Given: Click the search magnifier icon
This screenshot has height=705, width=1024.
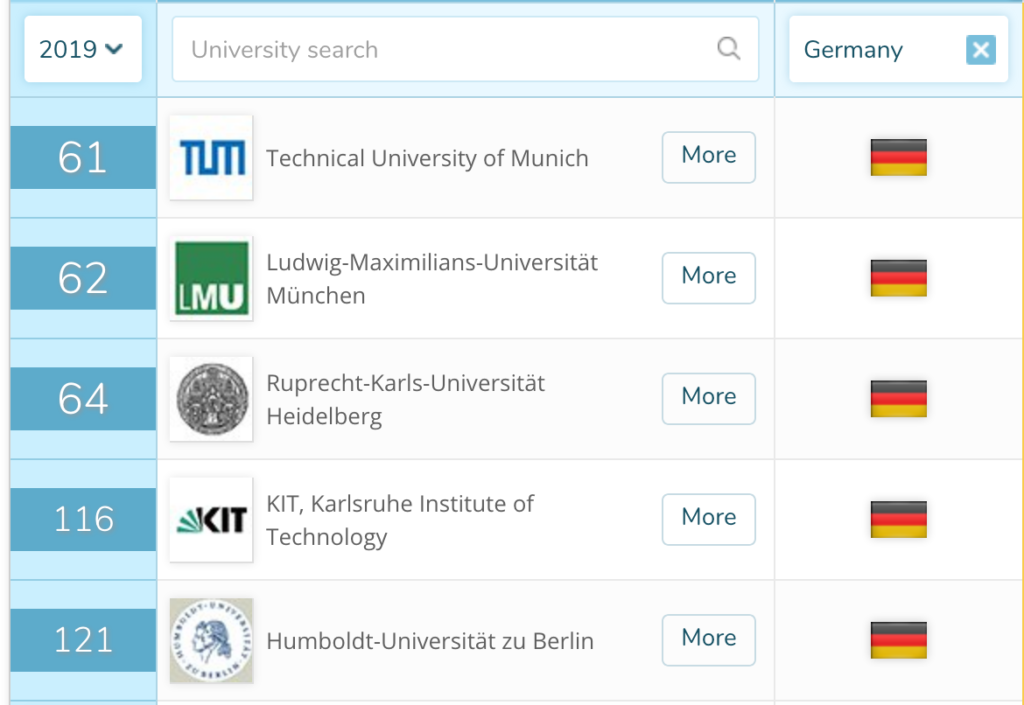Looking at the screenshot, I should pos(728,48).
